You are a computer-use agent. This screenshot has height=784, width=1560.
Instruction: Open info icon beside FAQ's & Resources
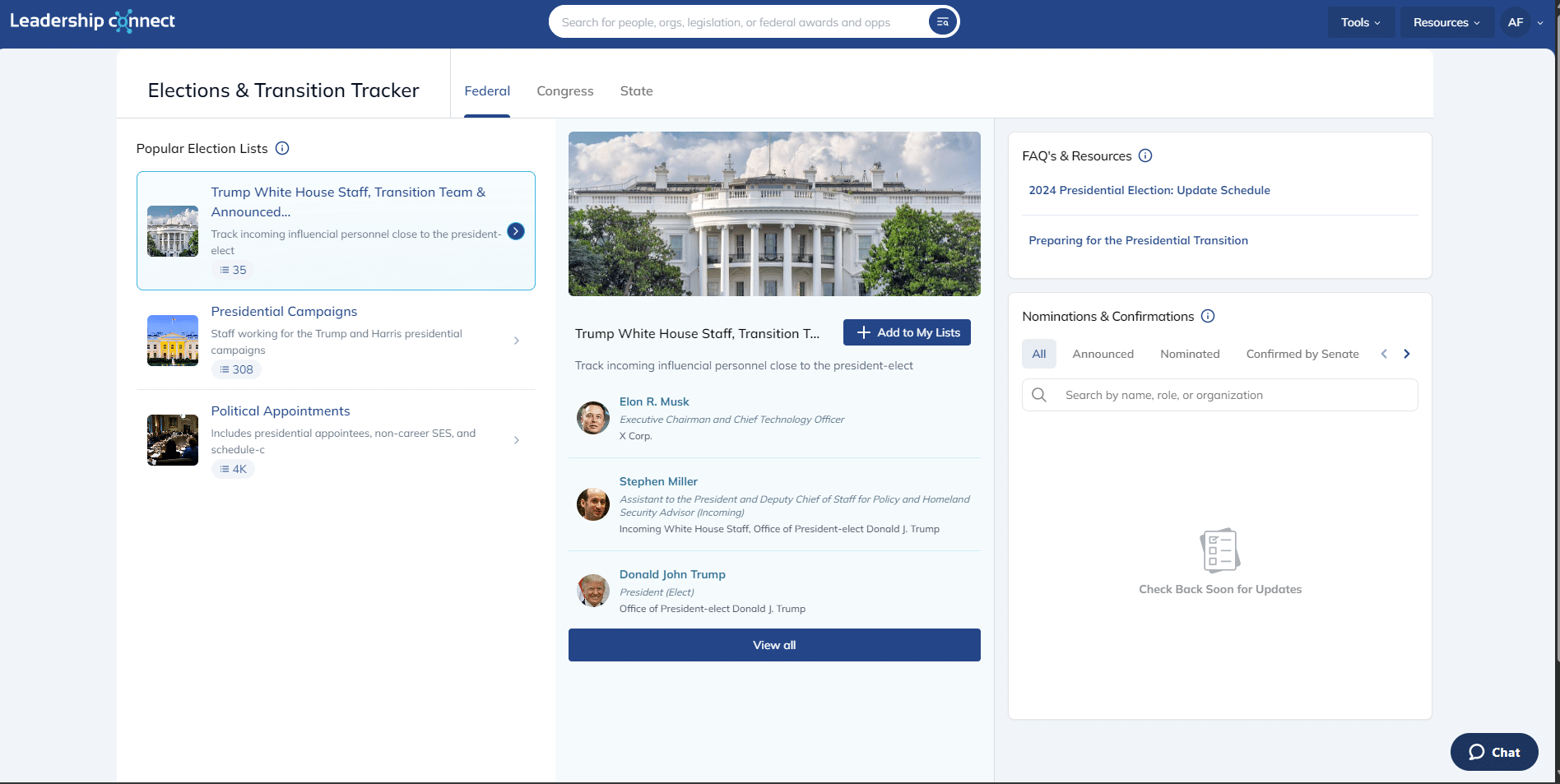pos(1145,155)
